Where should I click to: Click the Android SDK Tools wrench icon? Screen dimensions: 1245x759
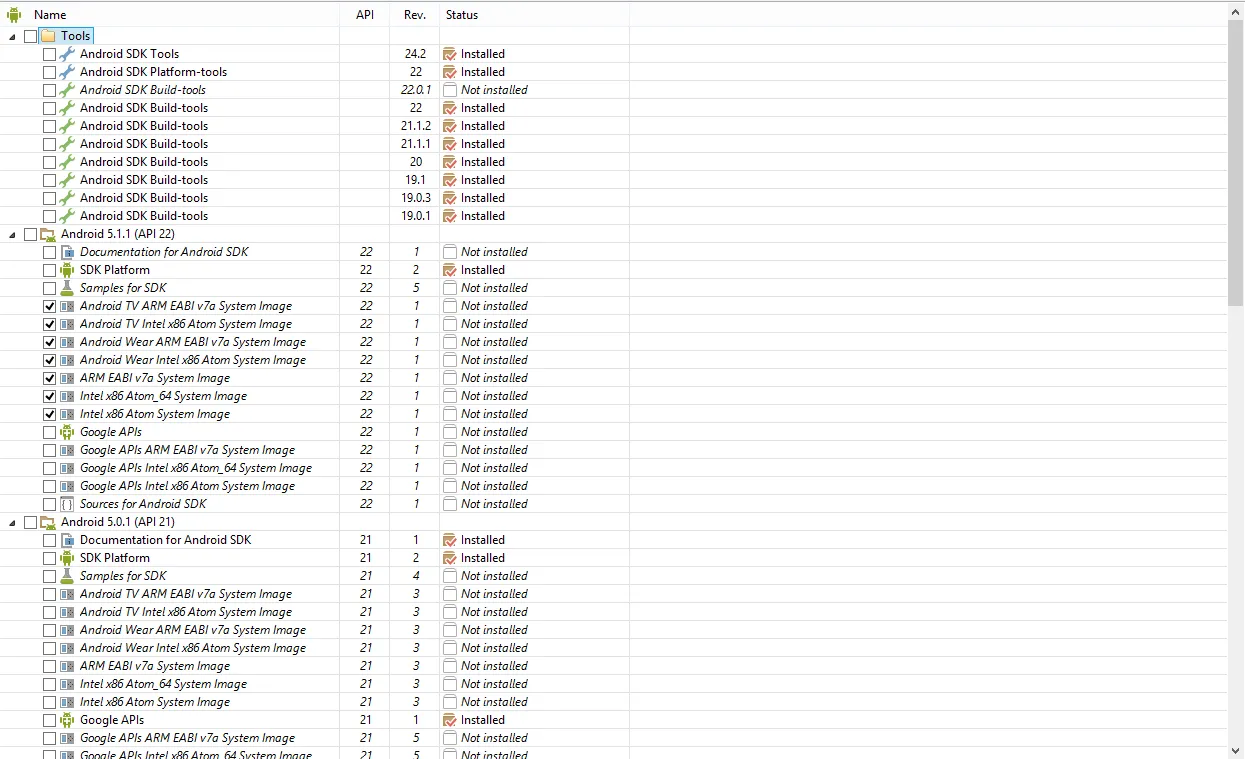[67, 54]
